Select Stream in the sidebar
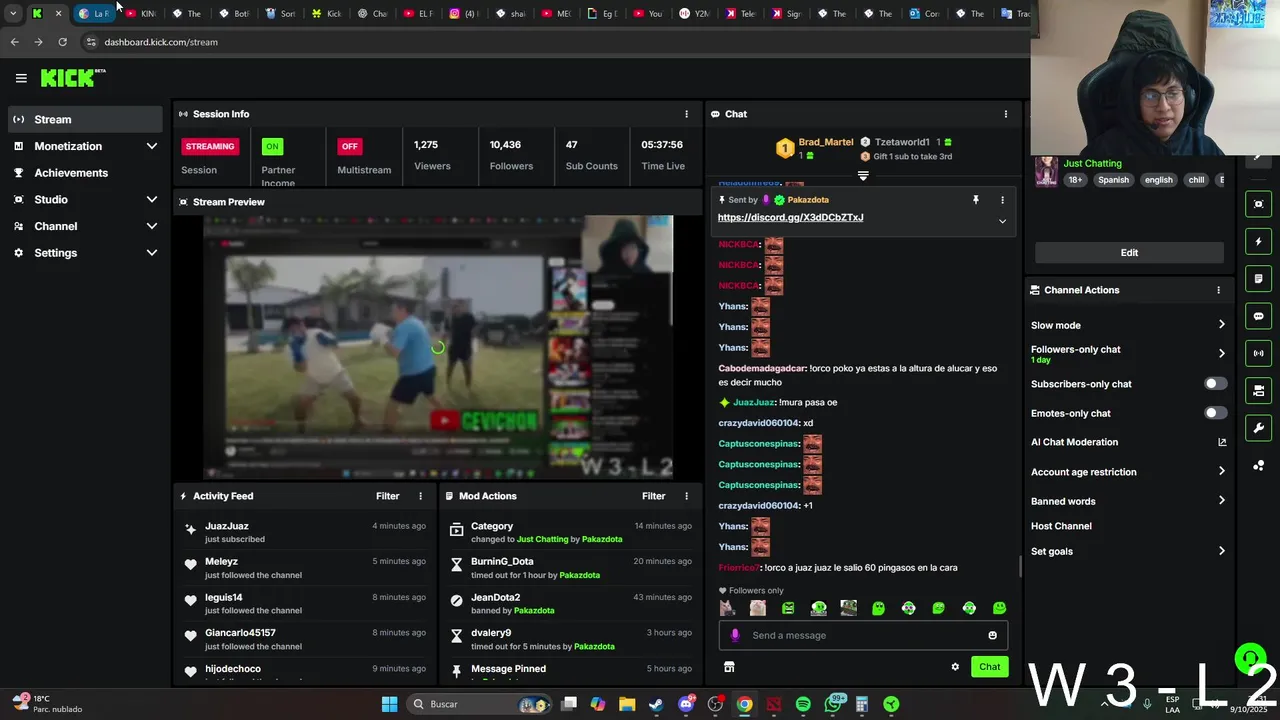 [84, 119]
